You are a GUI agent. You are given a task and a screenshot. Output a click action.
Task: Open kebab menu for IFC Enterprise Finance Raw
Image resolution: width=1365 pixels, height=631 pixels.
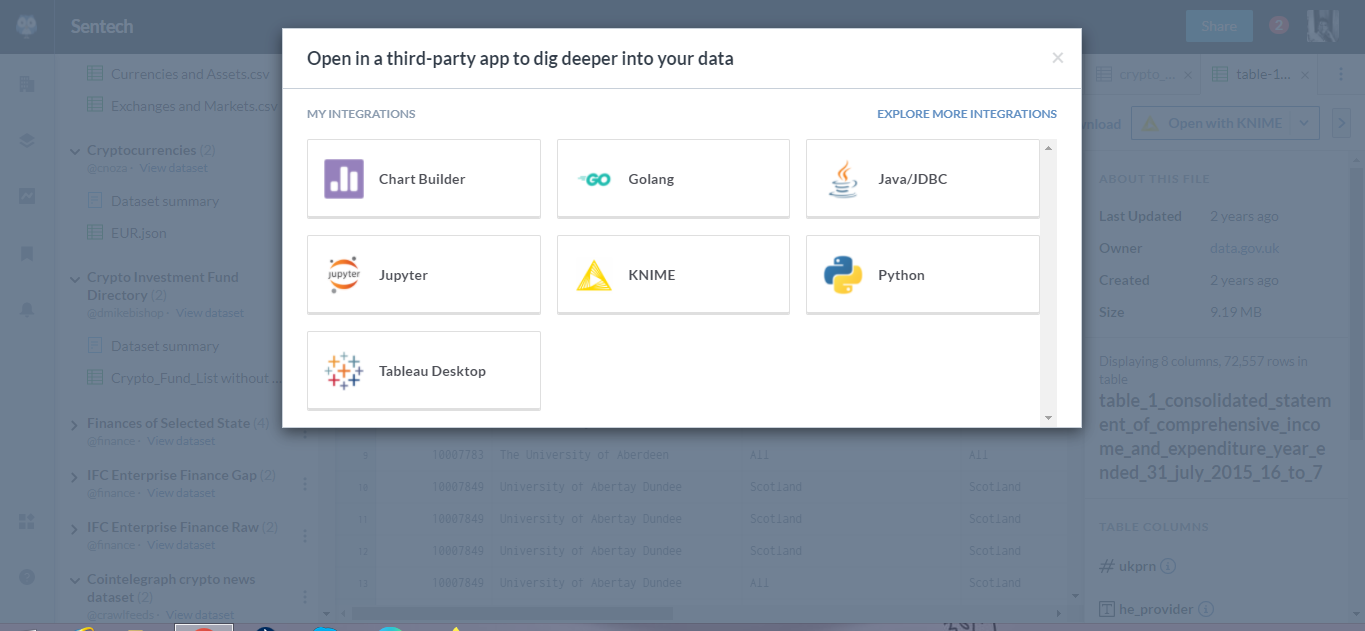point(305,536)
